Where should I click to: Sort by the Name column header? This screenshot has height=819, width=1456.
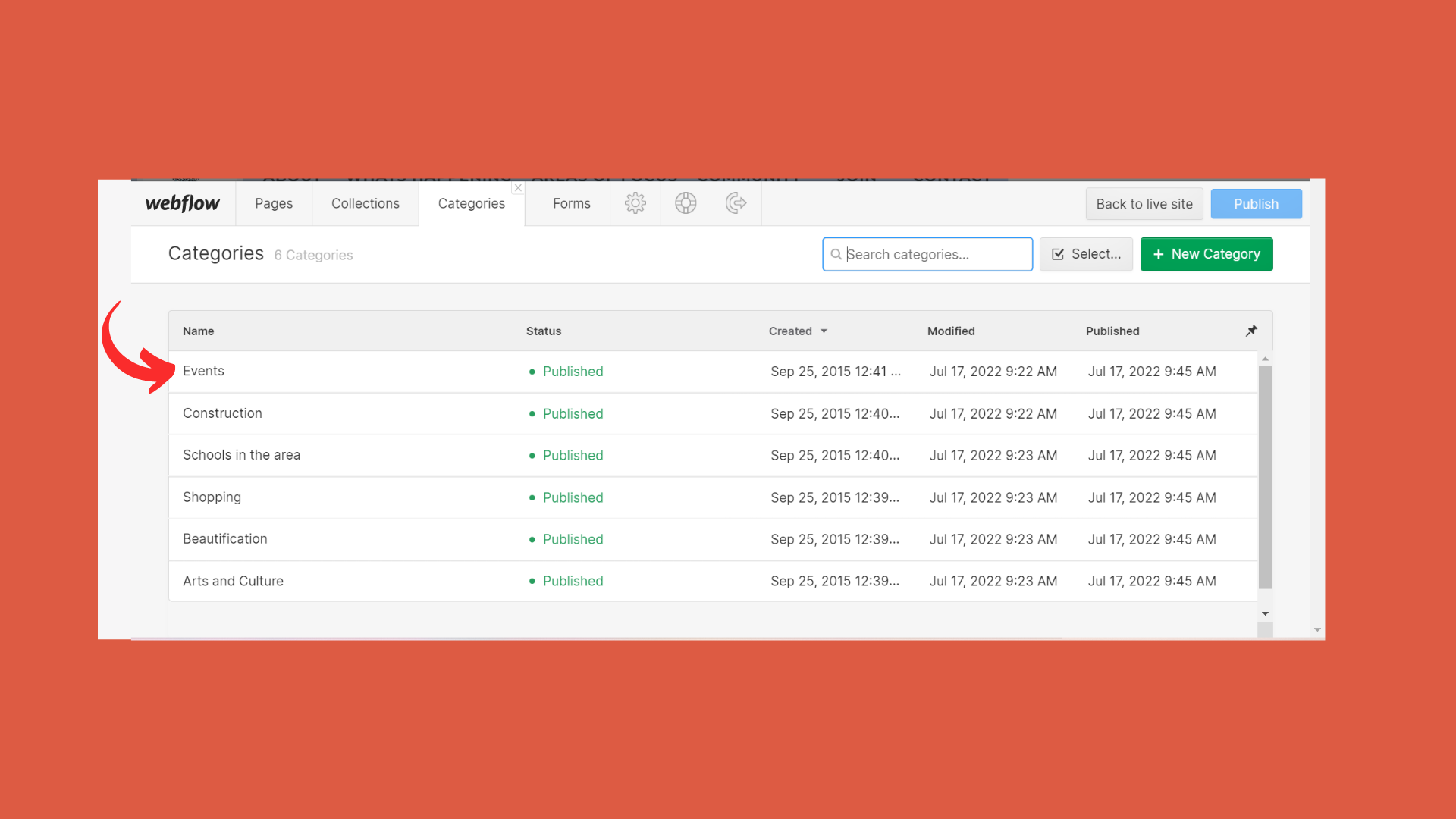point(198,331)
